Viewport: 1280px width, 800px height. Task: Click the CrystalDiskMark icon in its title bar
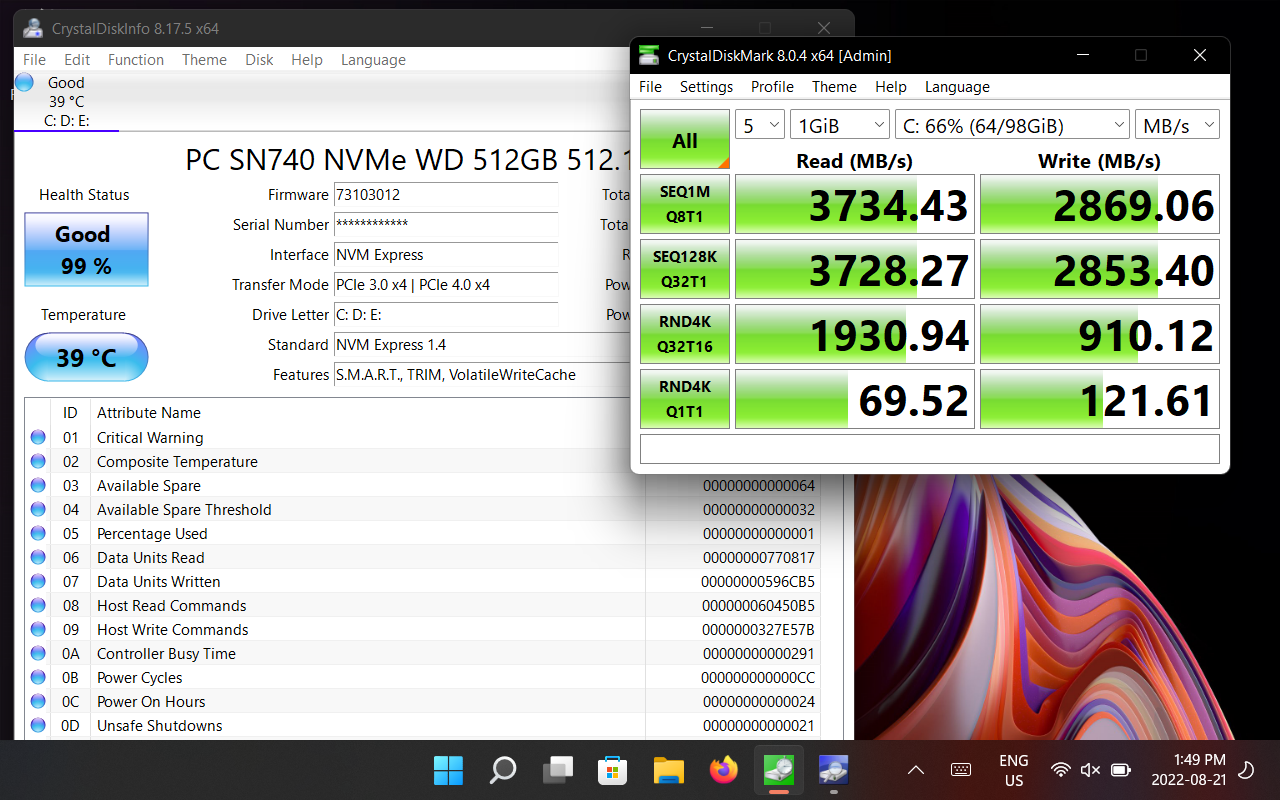point(650,55)
